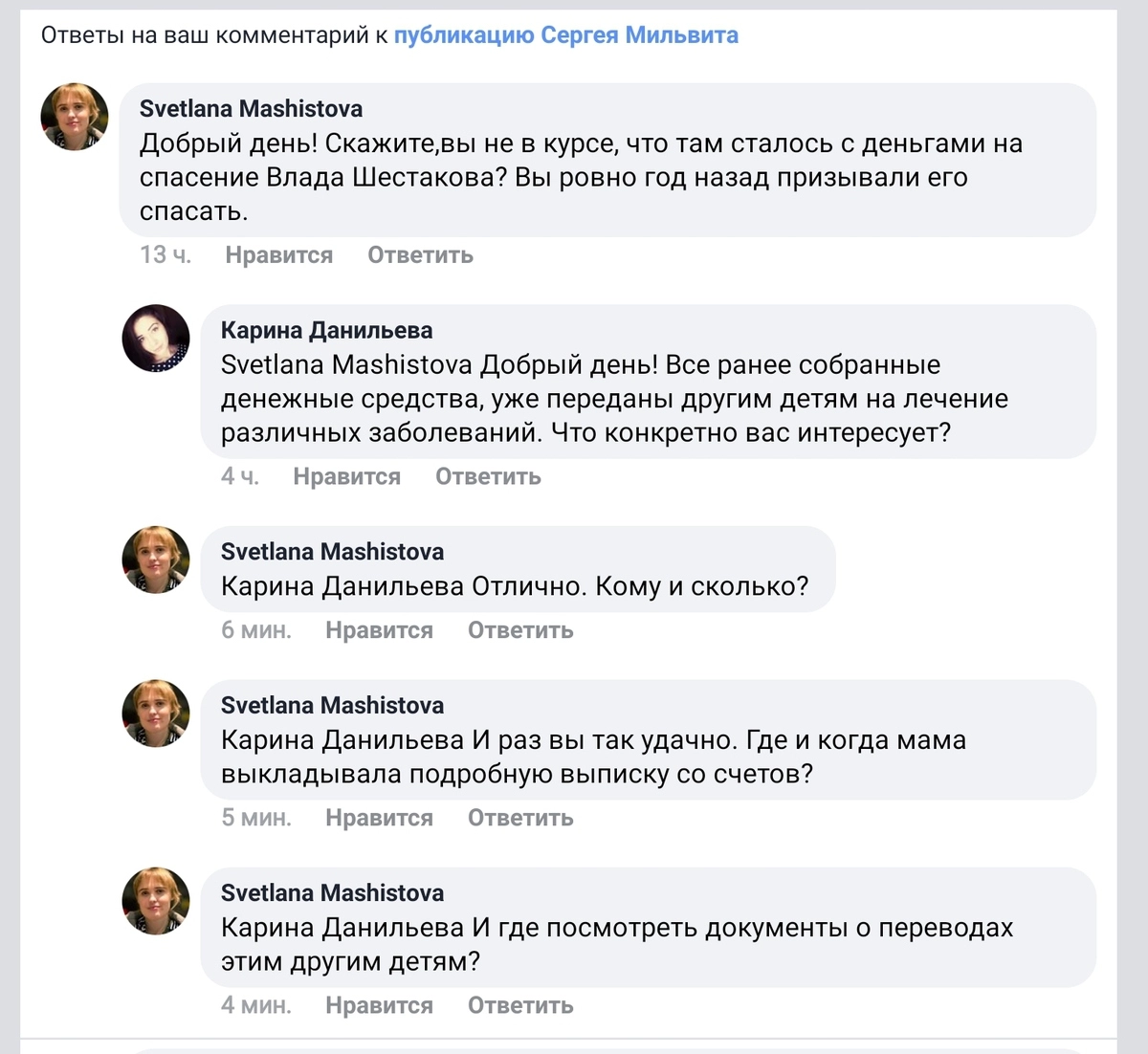Open Карина Данильева's profile picture
The image size is (1148, 1054).
pos(156,338)
